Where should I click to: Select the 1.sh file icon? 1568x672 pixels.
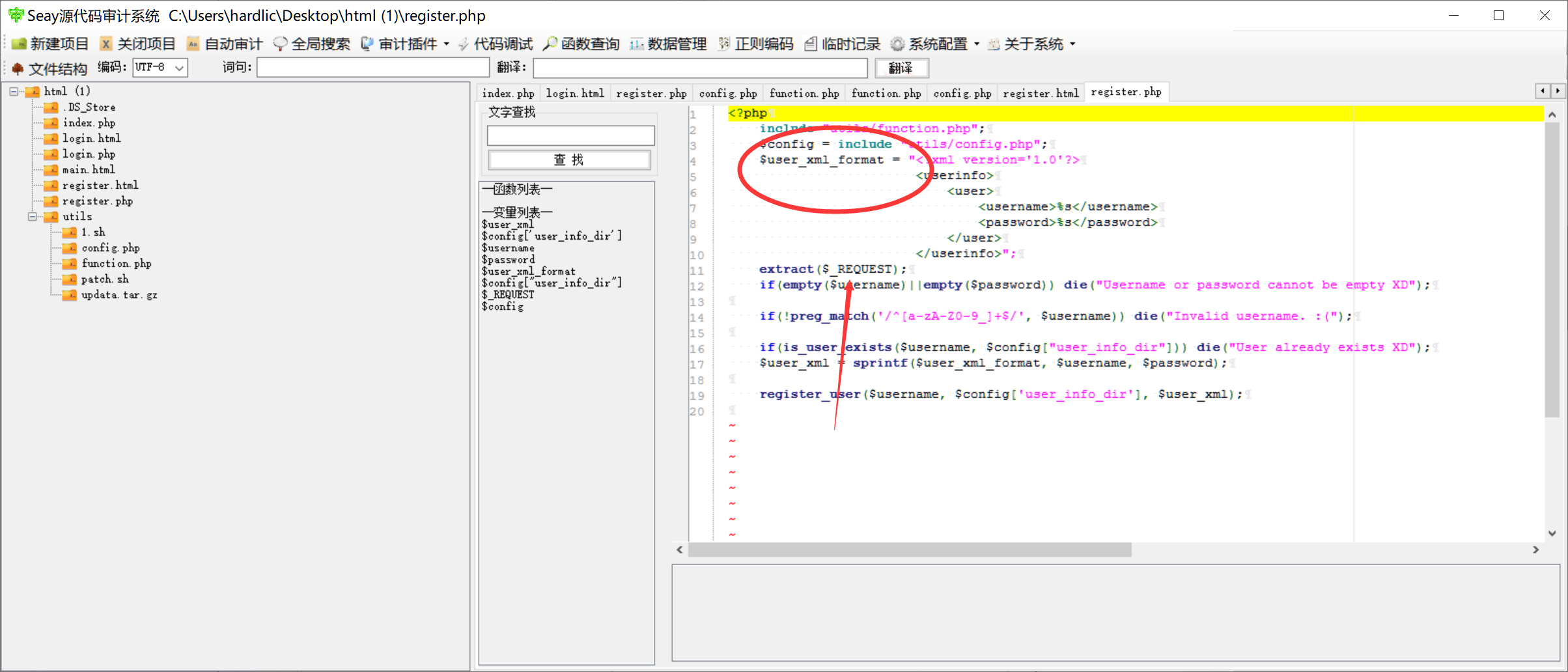[x=70, y=232]
